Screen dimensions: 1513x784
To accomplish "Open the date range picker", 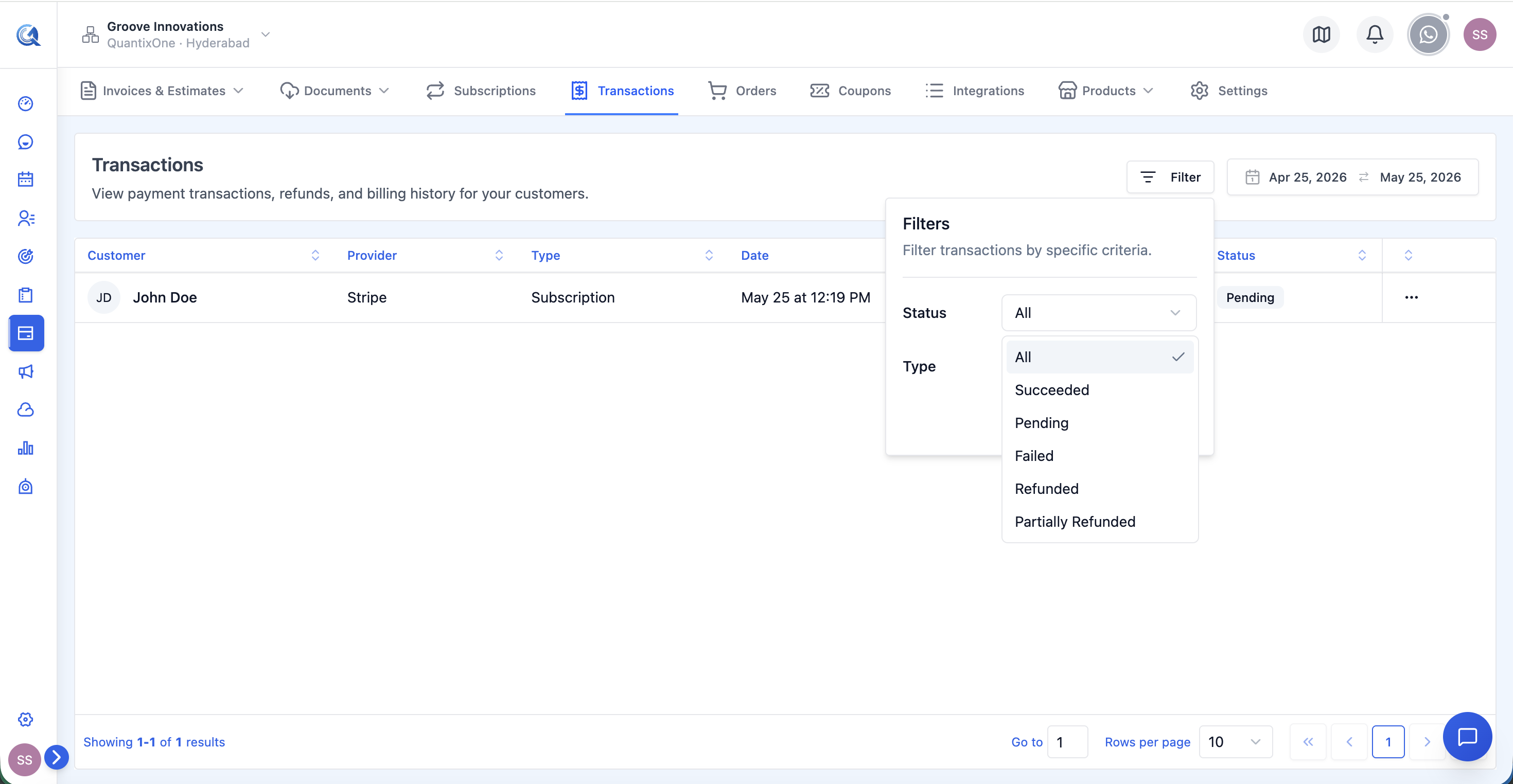I will click(1352, 177).
